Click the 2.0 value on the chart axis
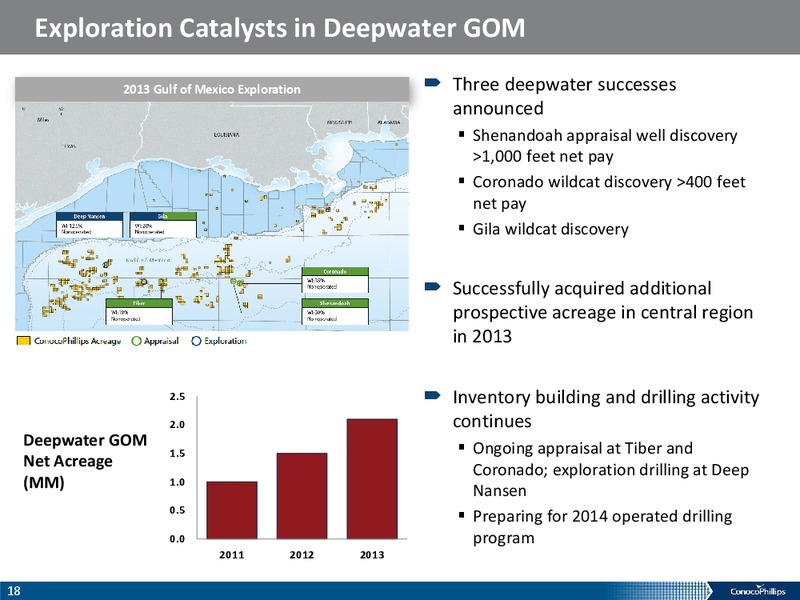Viewport: 800px width, 600px height. coord(177,425)
